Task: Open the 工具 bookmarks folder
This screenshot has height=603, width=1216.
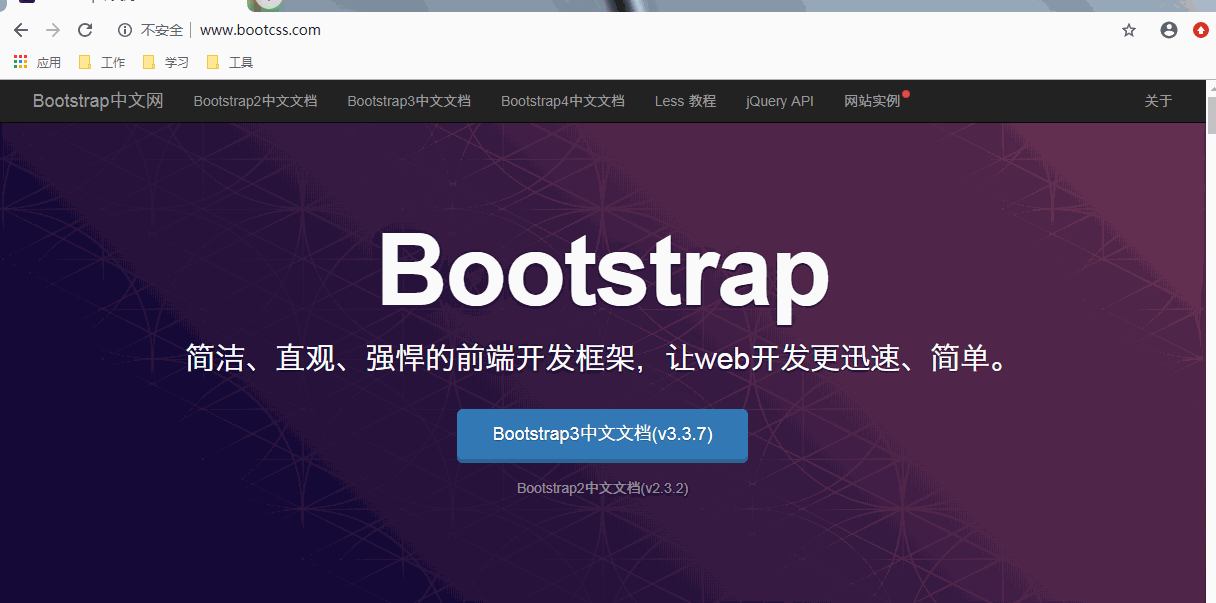Action: pyautogui.click(x=230, y=62)
